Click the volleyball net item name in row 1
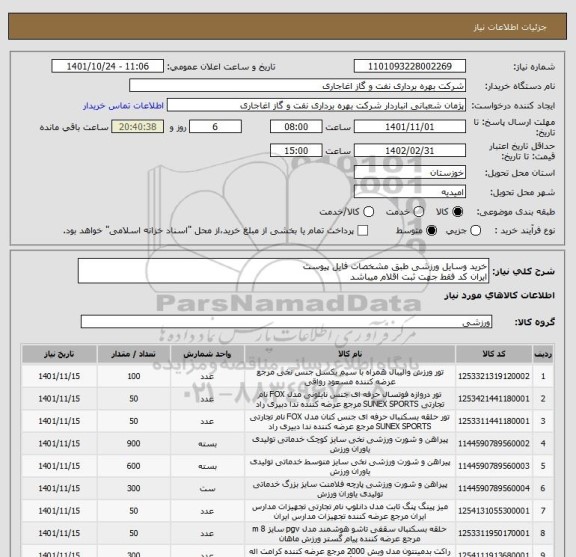Viewport: 576px width, 557px height. [x=350, y=377]
